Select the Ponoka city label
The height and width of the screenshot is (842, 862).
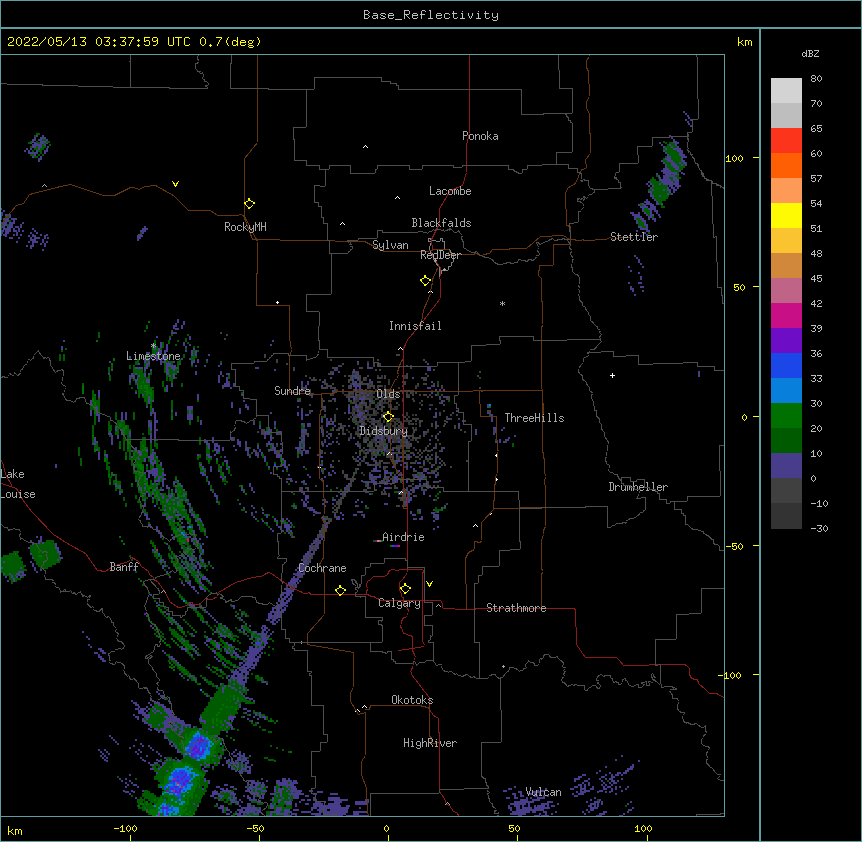[x=480, y=136]
